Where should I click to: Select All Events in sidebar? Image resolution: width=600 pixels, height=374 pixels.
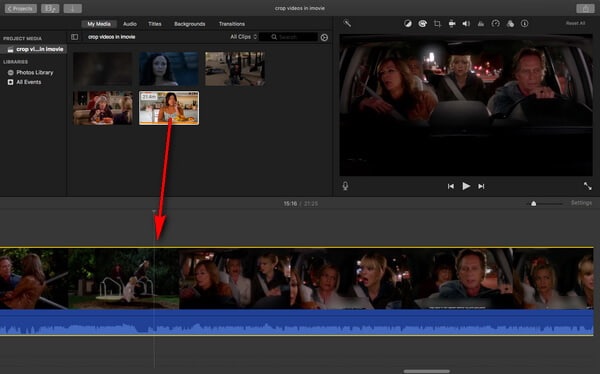coord(24,82)
